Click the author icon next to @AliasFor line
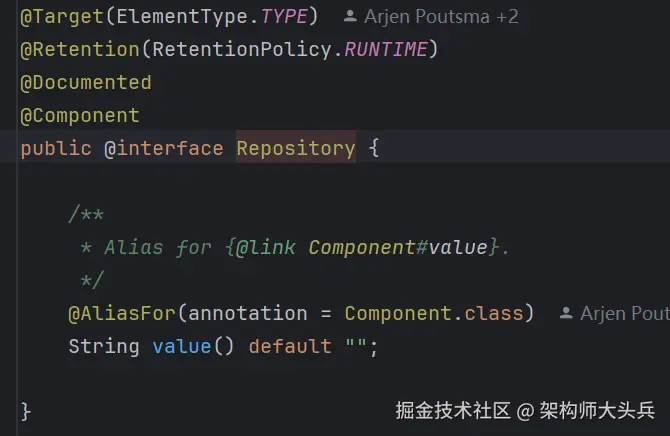This screenshot has height=436, width=670. pos(566,313)
